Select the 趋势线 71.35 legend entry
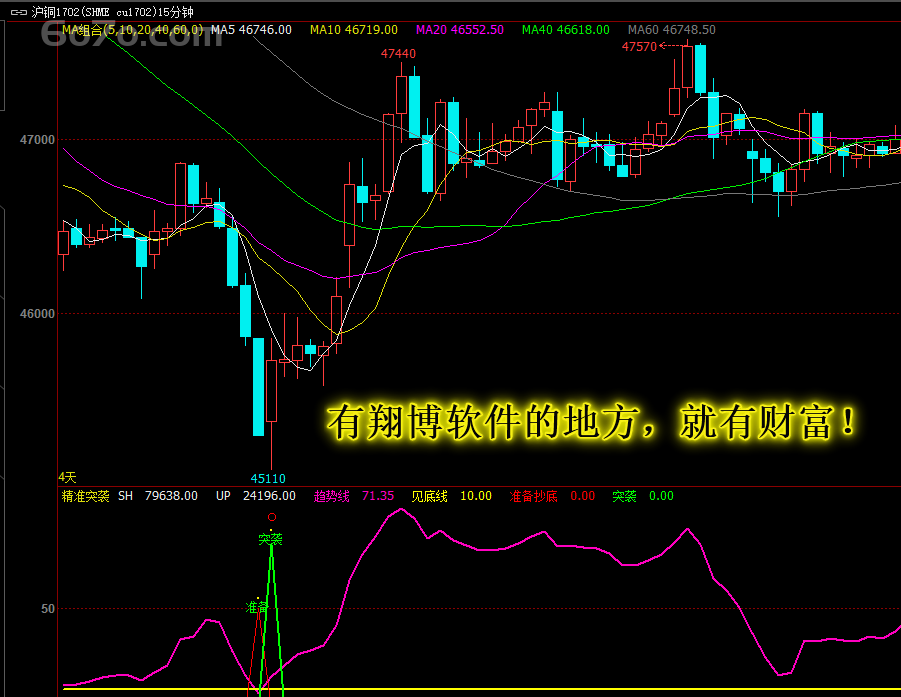The width and height of the screenshot is (901, 697). [x=354, y=496]
